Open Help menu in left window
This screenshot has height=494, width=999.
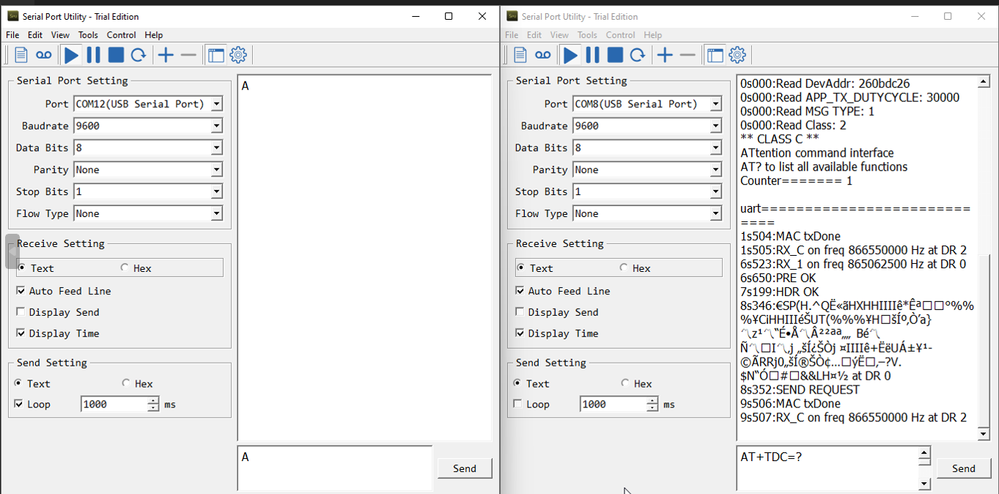click(x=154, y=35)
